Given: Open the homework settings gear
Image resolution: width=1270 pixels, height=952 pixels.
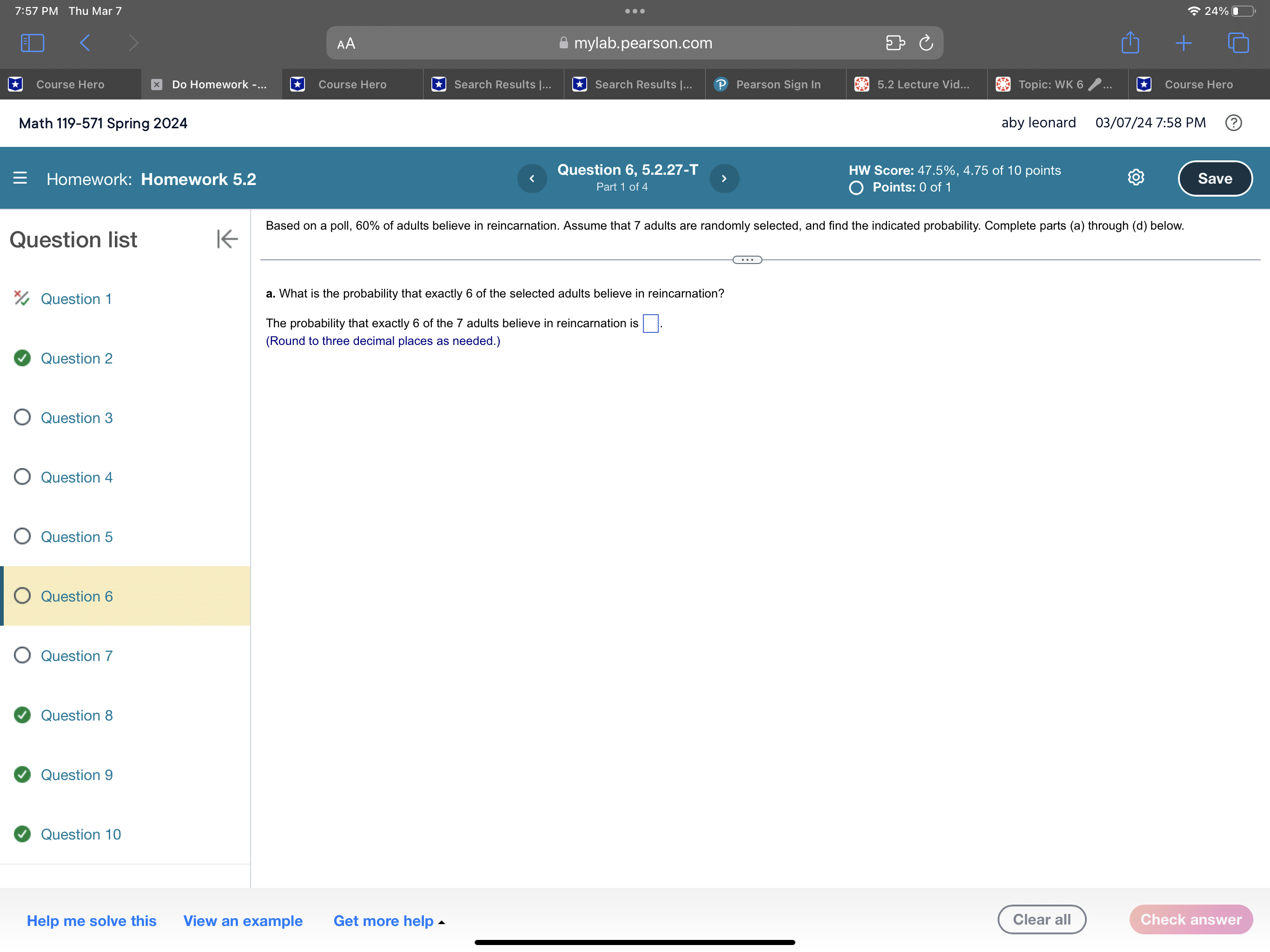Looking at the screenshot, I should click(x=1136, y=178).
